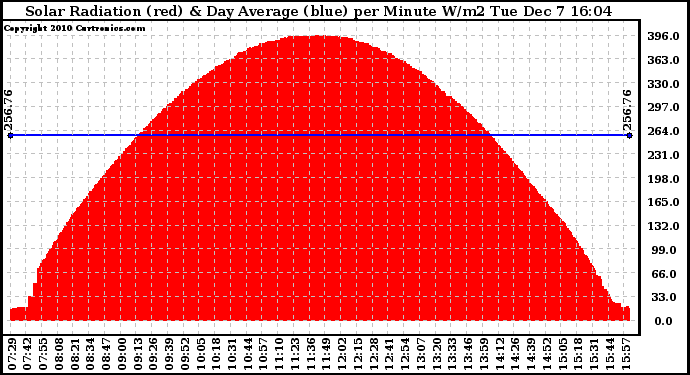Click the left endpoint of blue line

[11, 136]
